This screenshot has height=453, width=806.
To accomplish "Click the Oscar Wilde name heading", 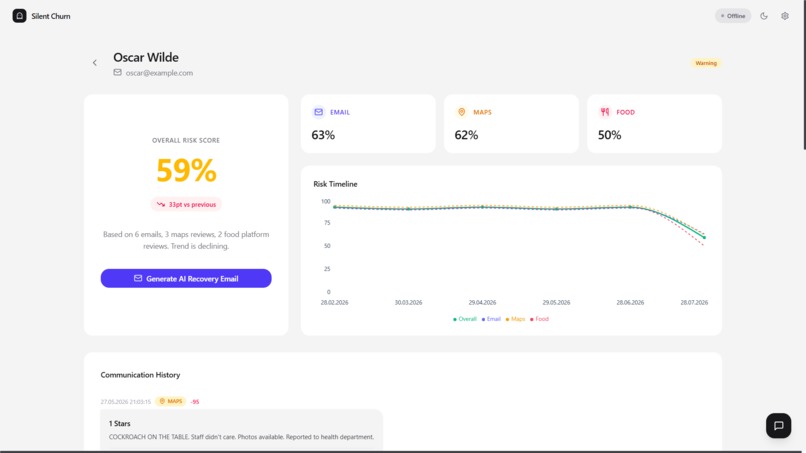I will pyautogui.click(x=146, y=57).
